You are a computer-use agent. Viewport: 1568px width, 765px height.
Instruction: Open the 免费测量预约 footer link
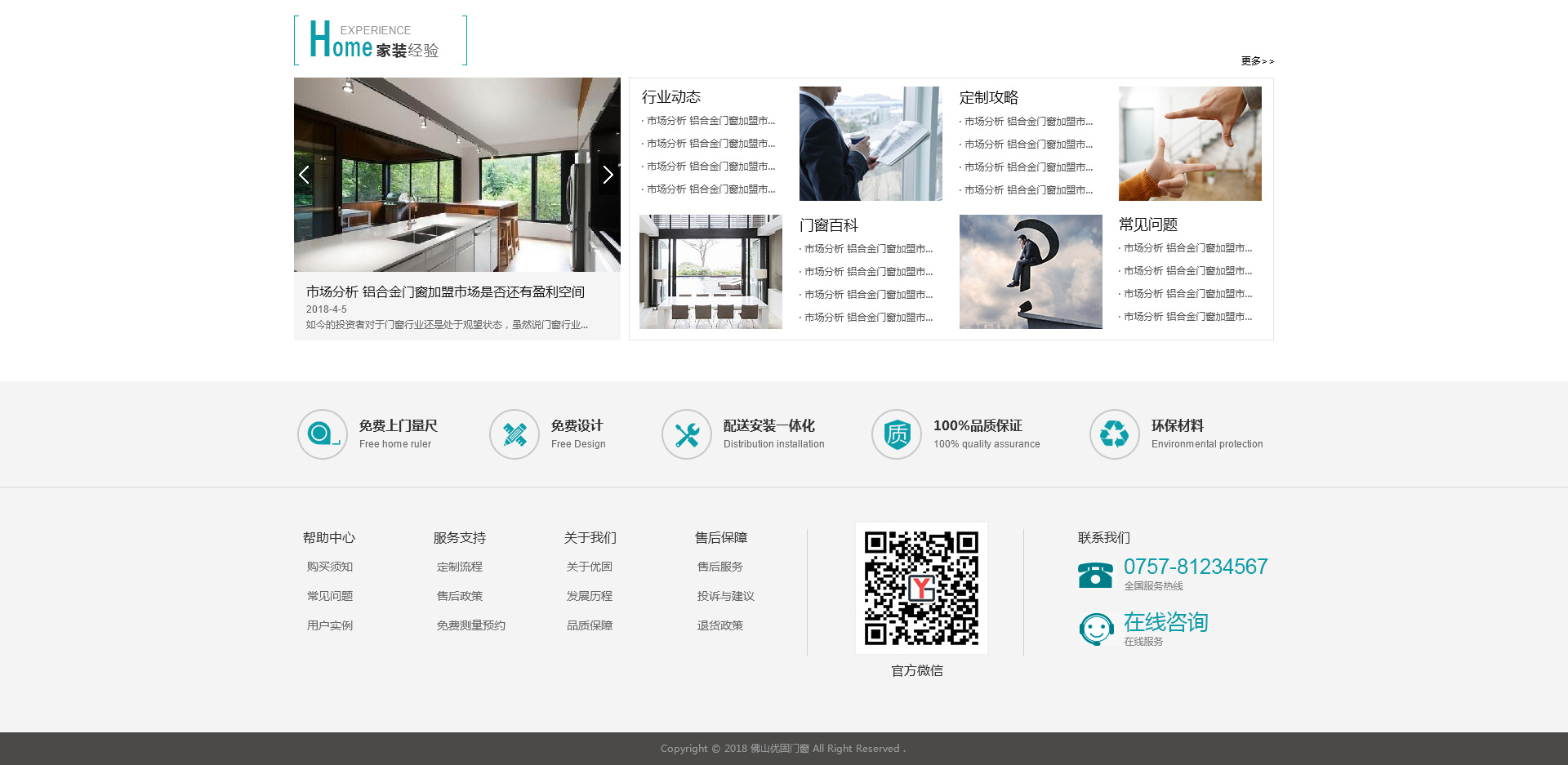[471, 625]
